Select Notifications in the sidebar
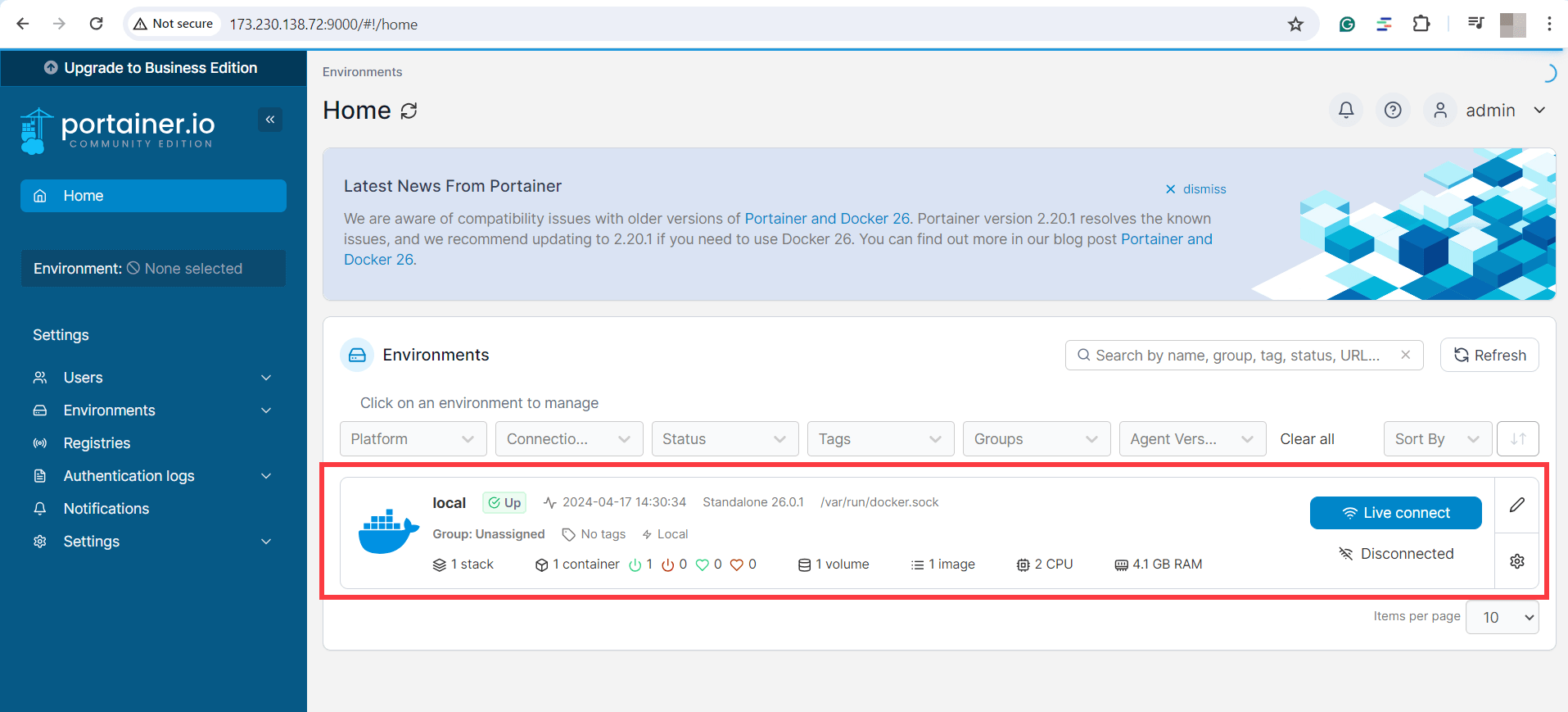The width and height of the screenshot is (1568, 712). click(x=106, y=509)
